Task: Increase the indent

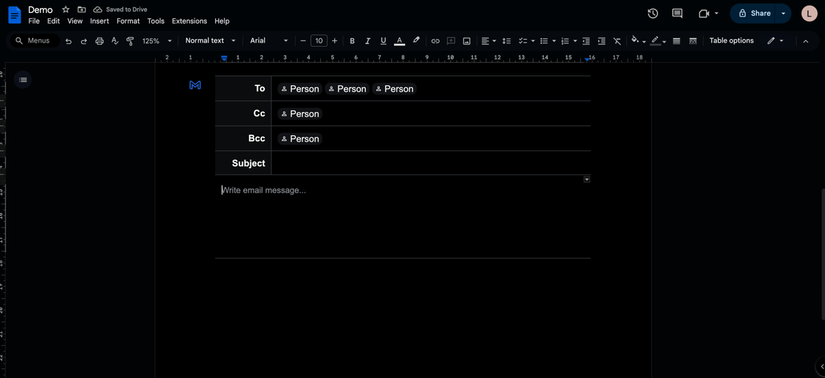Action: tap(602, 41)
